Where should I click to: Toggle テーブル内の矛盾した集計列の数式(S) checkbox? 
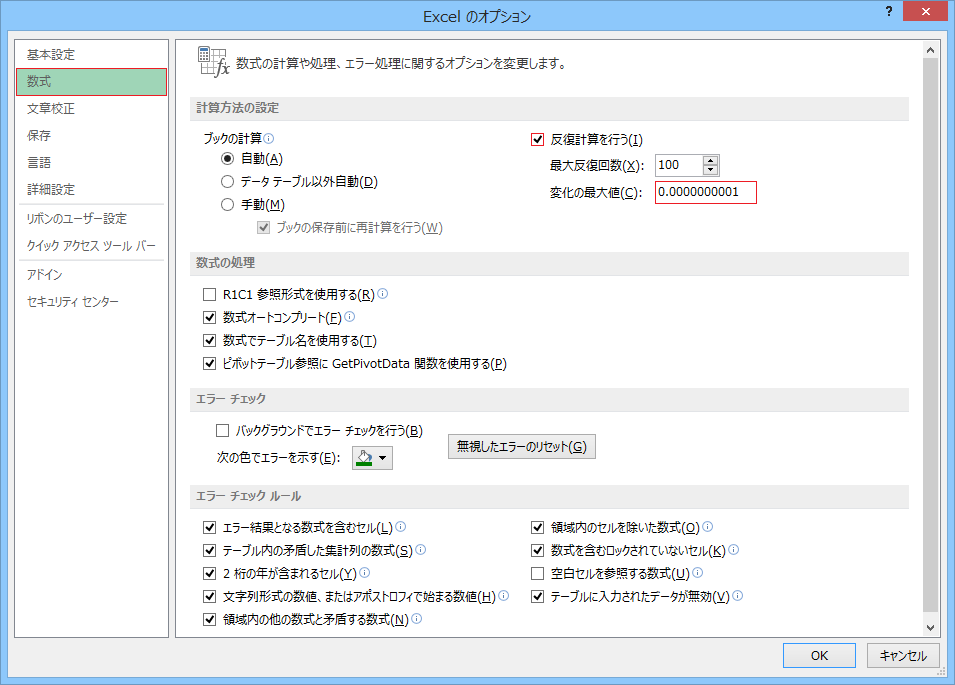click(210, 550)
